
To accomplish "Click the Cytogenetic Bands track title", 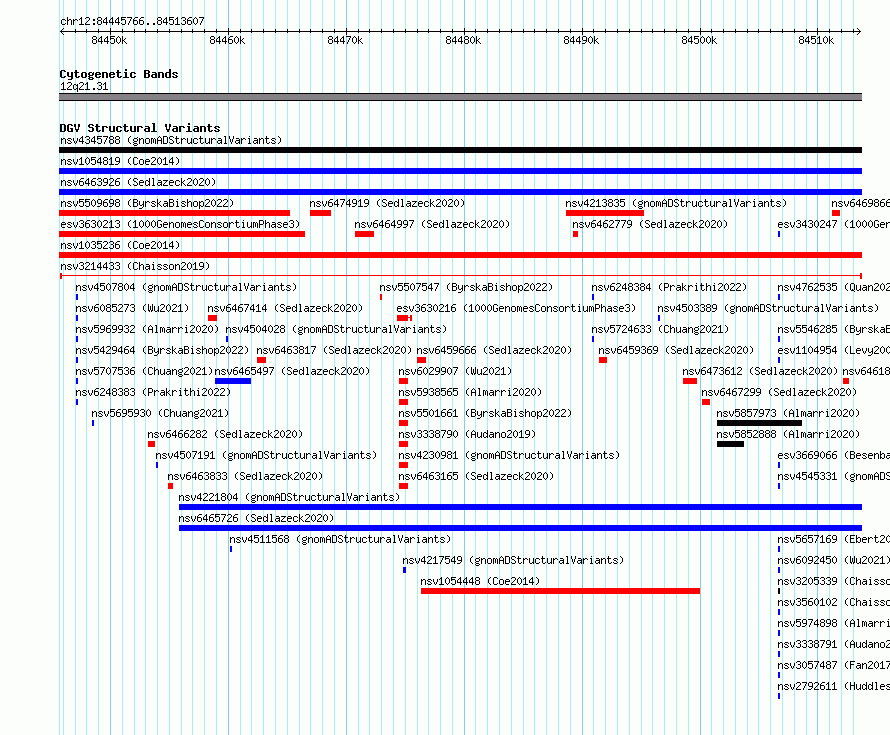I will tap(119, 74).
